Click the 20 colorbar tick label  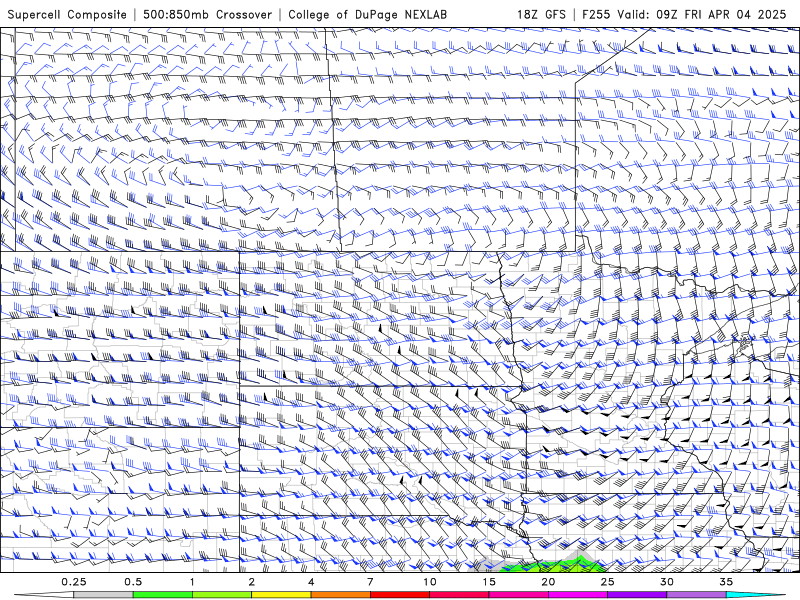[548, 582]
